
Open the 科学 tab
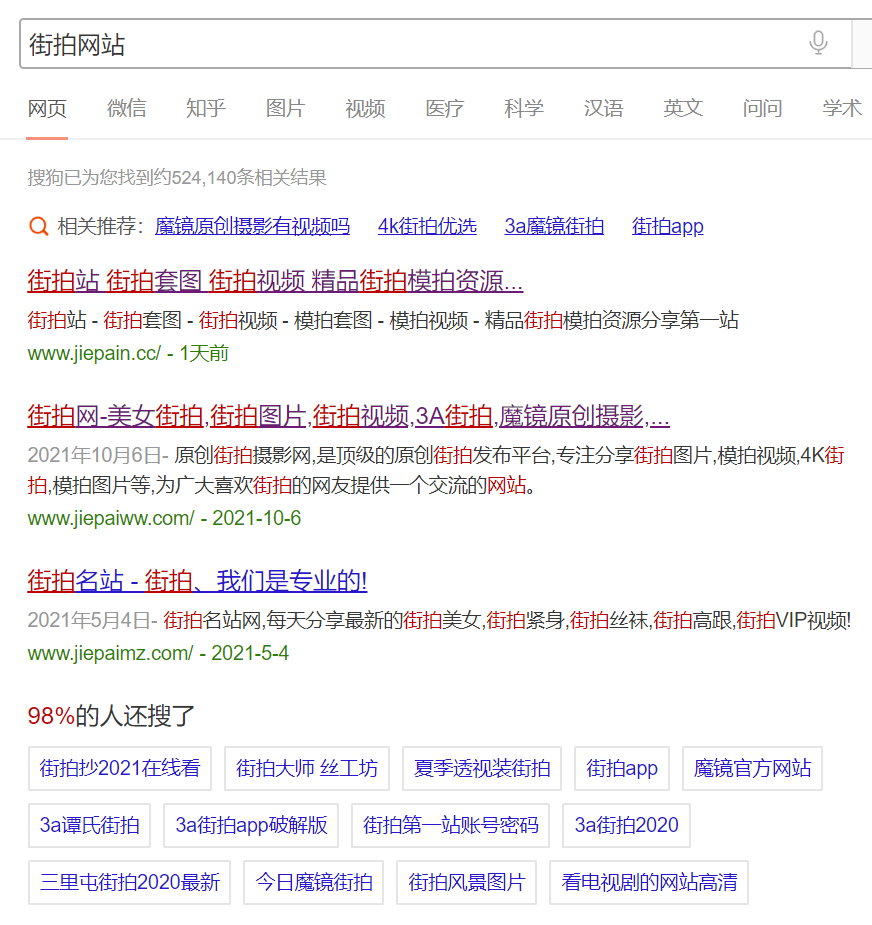[x=524, y=109]
